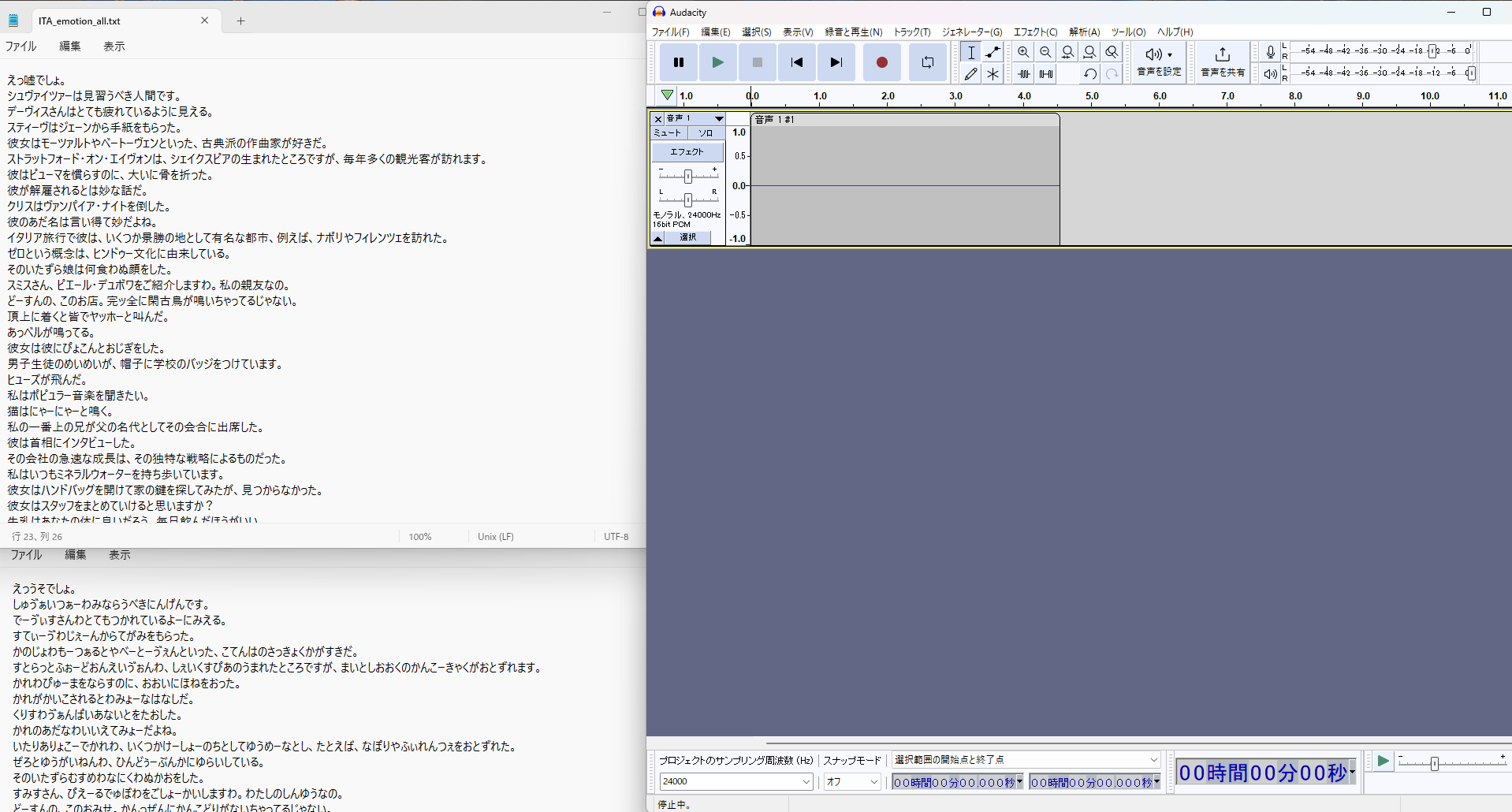The width and height of the screenshot is (1512, 812).
Task: Adjust the recording level slider on meter
Action: click(x=1432, y=50)
